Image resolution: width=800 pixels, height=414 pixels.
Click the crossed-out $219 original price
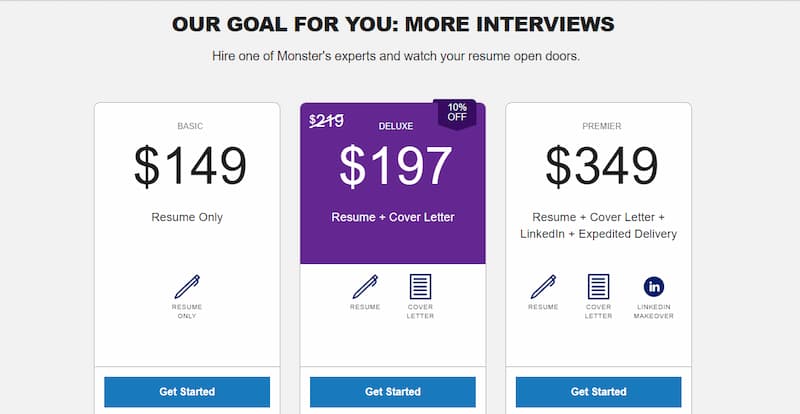click(x=326, y=121)
